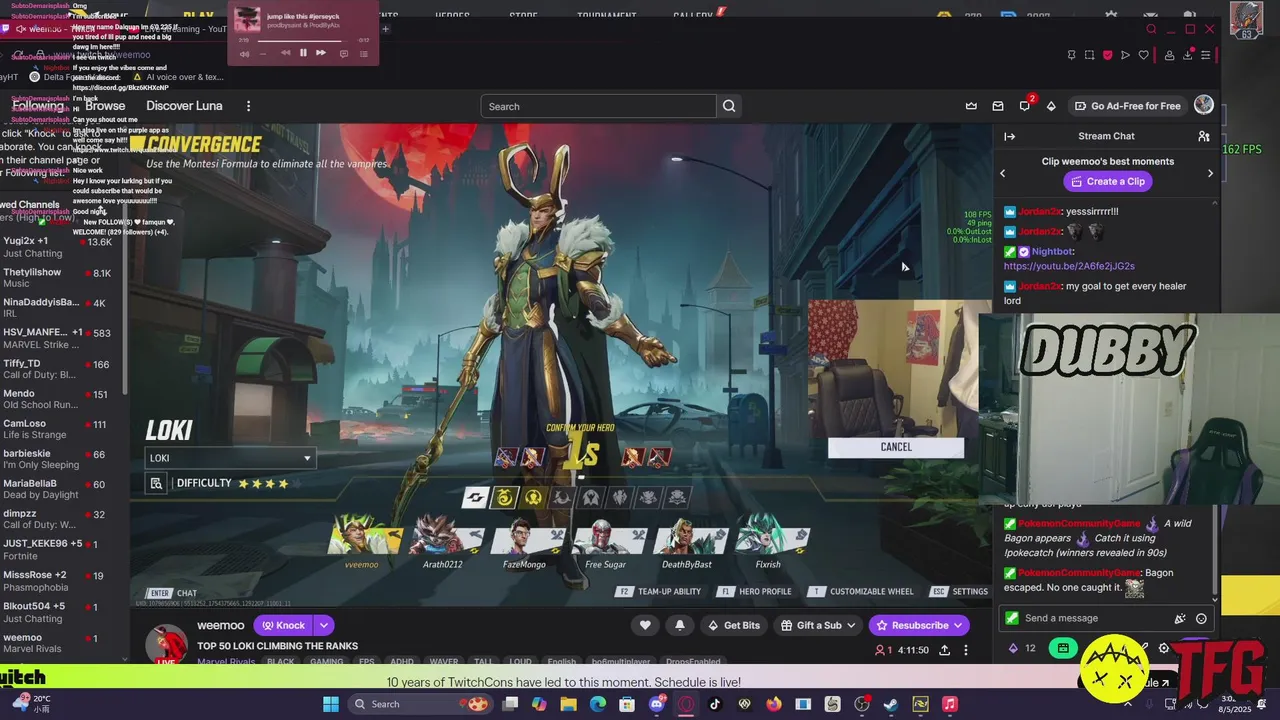Click the Windows Start button
Viewport: 1280px width, 720px height.
[331, 704]
